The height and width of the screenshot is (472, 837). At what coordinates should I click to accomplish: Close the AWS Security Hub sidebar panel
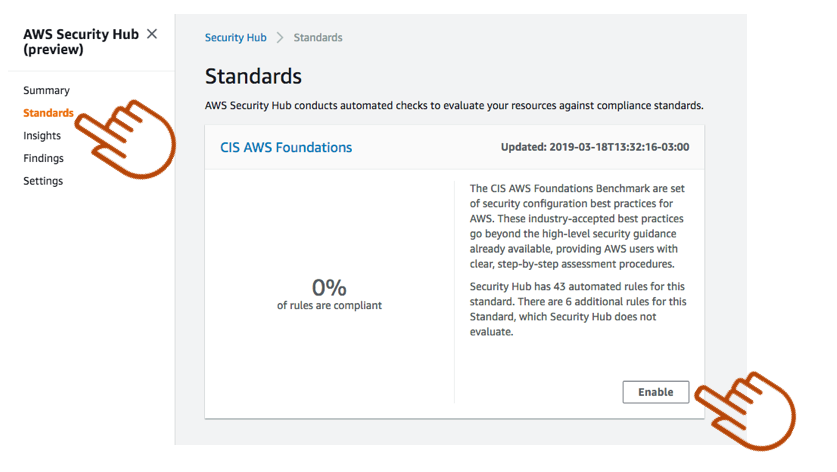click(x=152, y=34)
